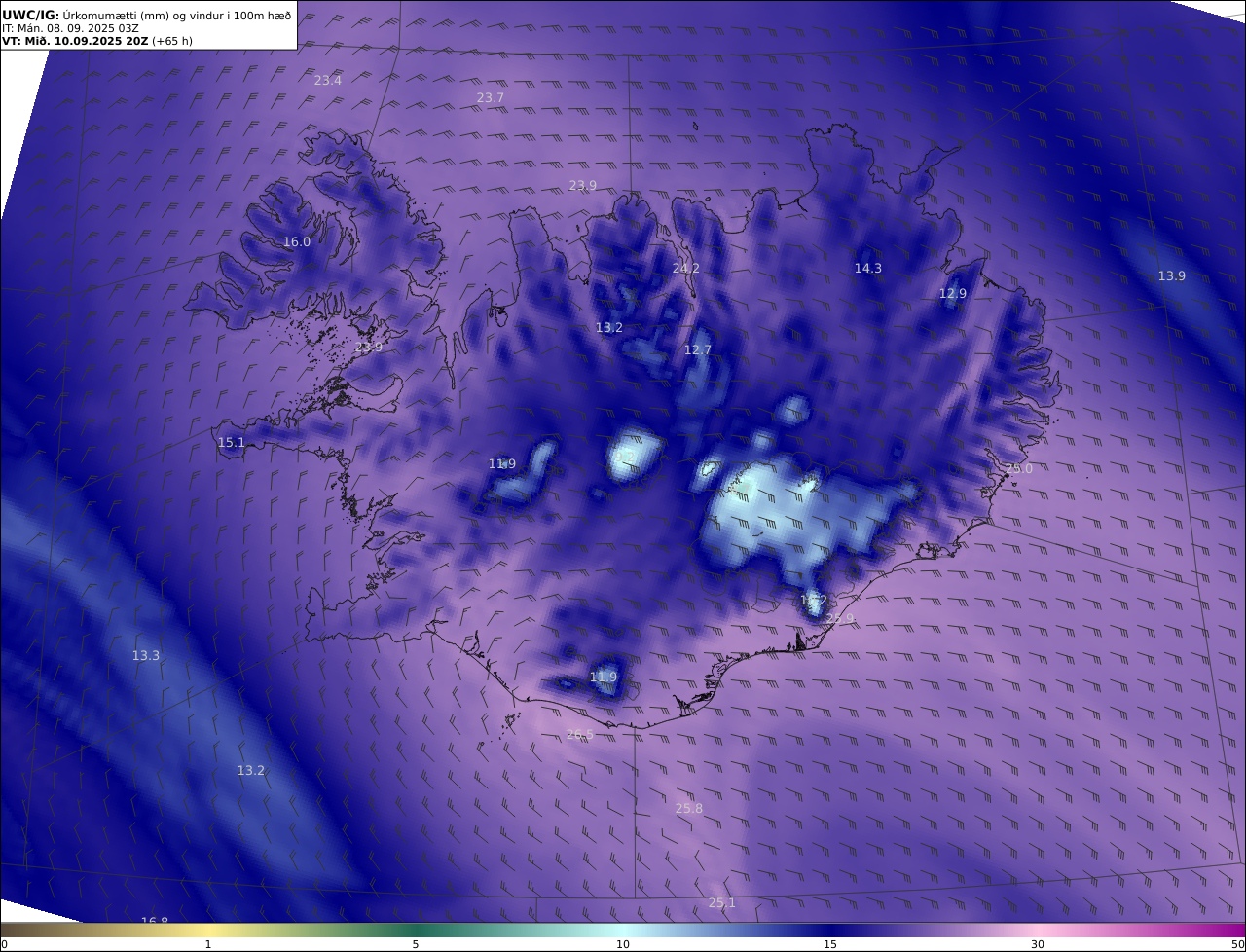This screenshot has height=952, width=1246.
Task: Click the 12.7 value on the map
Action: coord(698,350)
